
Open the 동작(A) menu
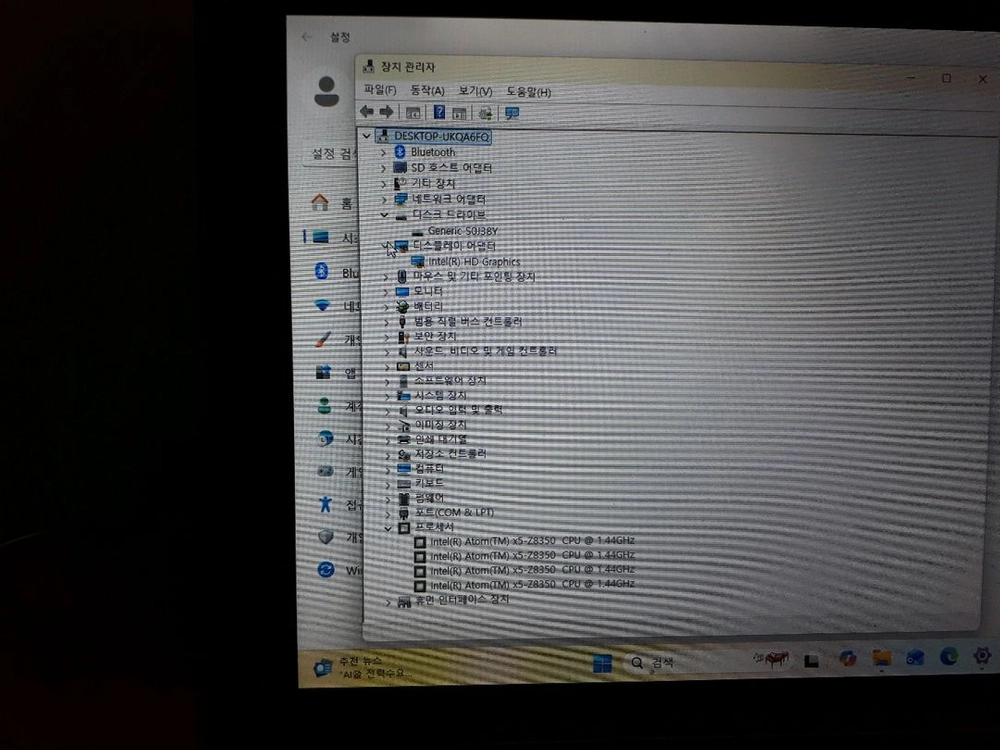427,91
